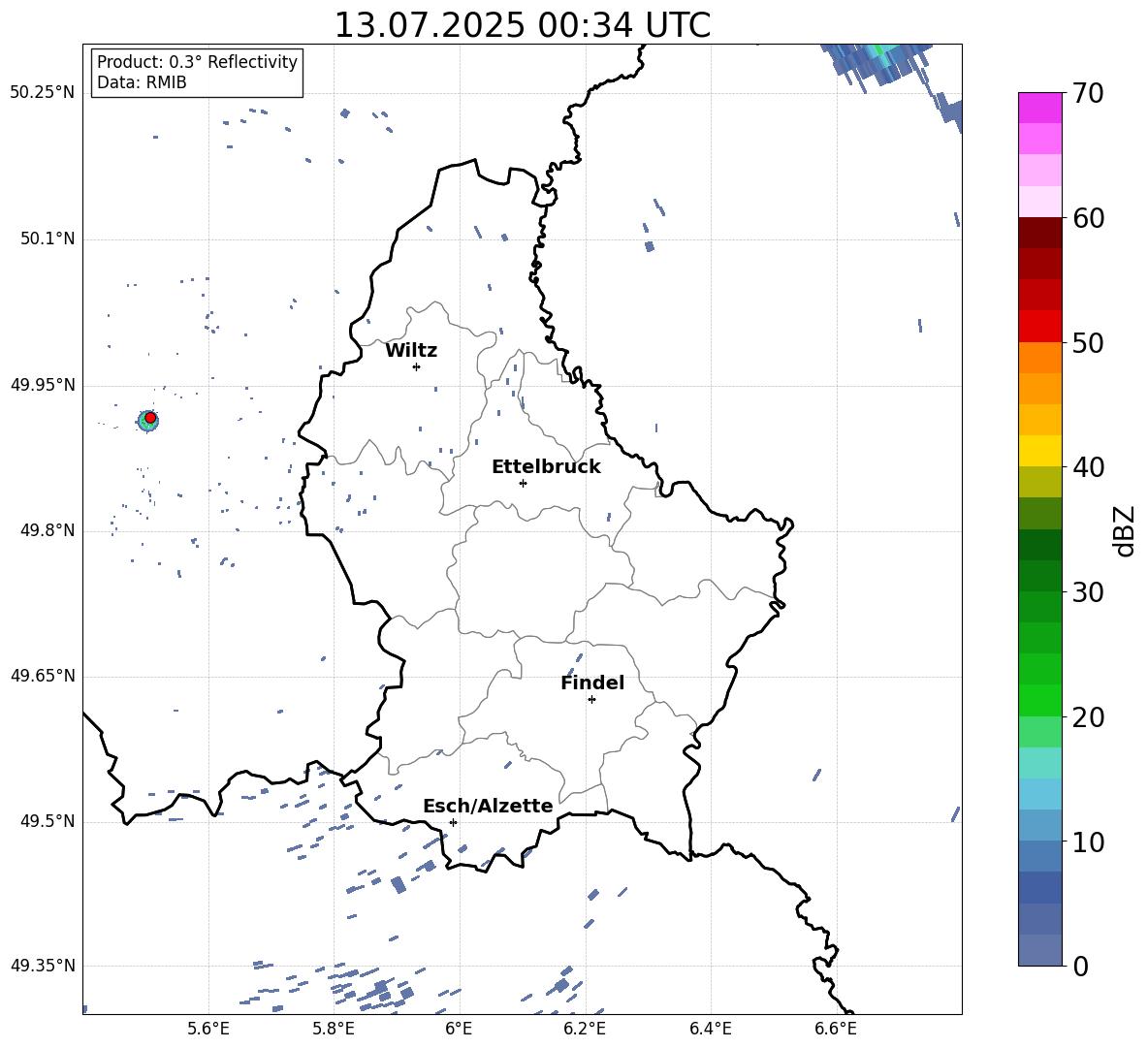Click the cross marker under Wiltz
Screen dimensions: 1148x1048
(416, 366)
